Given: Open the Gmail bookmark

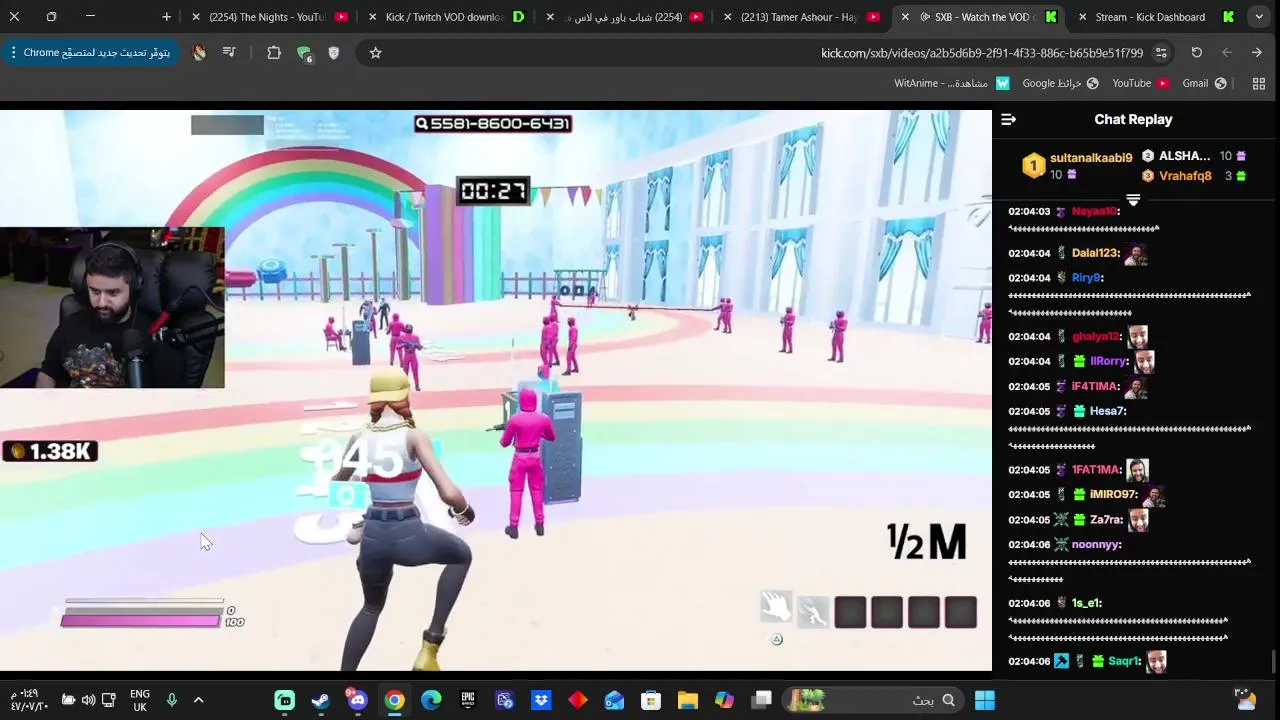Looking at the screenshot, I should 1204,84.
